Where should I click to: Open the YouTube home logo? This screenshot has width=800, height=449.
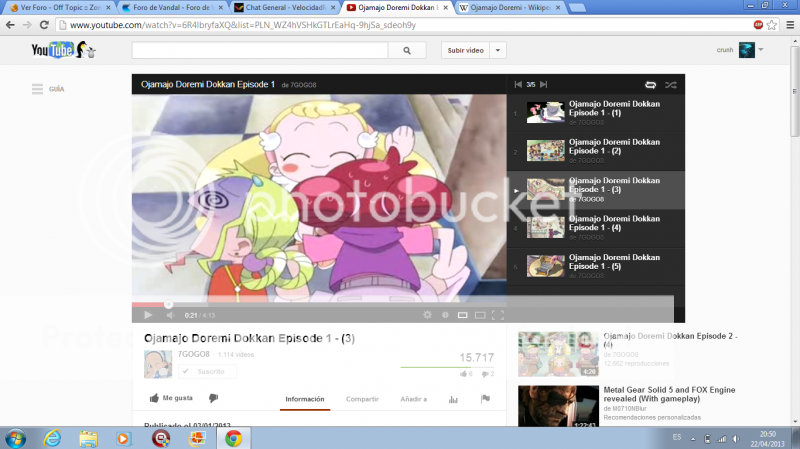point(64,50)
